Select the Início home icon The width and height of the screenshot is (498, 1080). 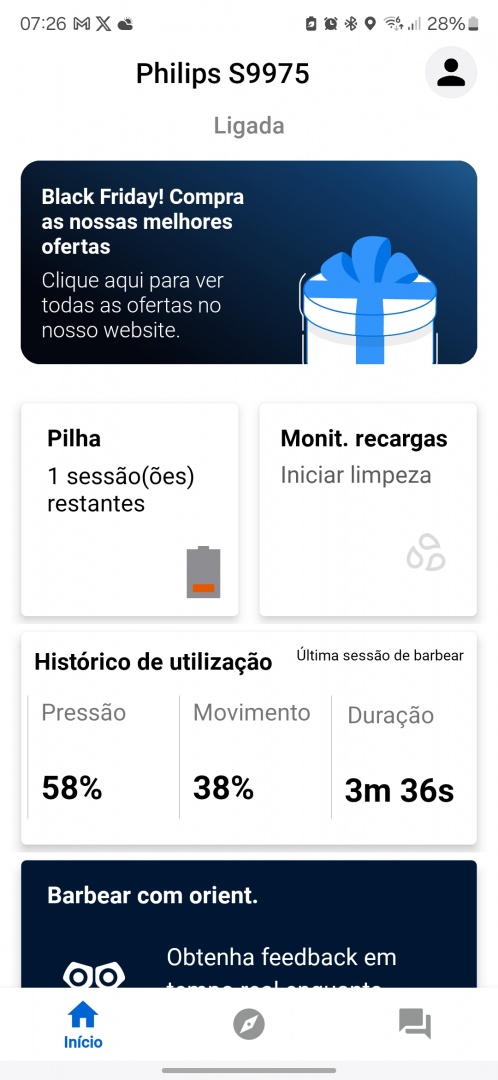tap(83, 1014)
